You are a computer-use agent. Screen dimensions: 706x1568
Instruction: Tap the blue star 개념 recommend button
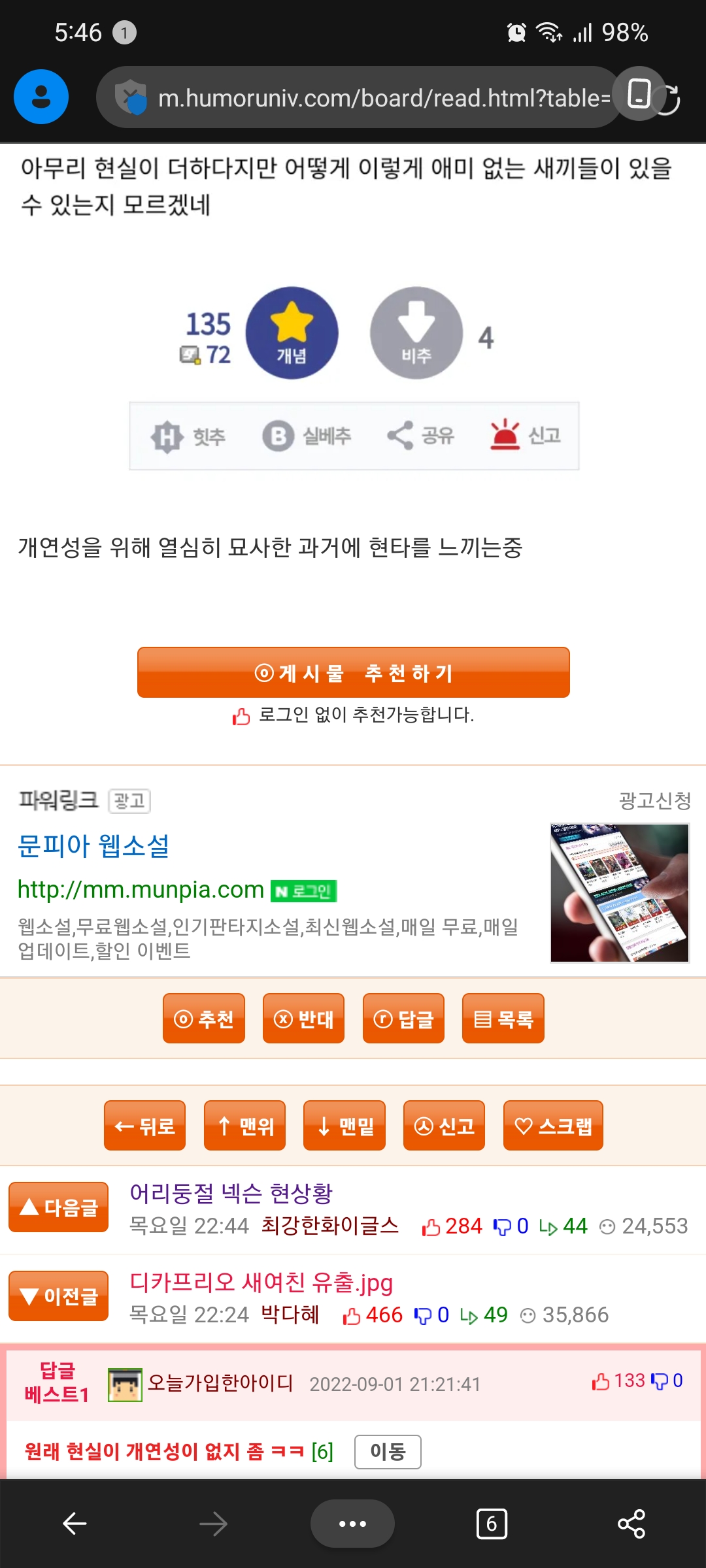tap(292, 333)
